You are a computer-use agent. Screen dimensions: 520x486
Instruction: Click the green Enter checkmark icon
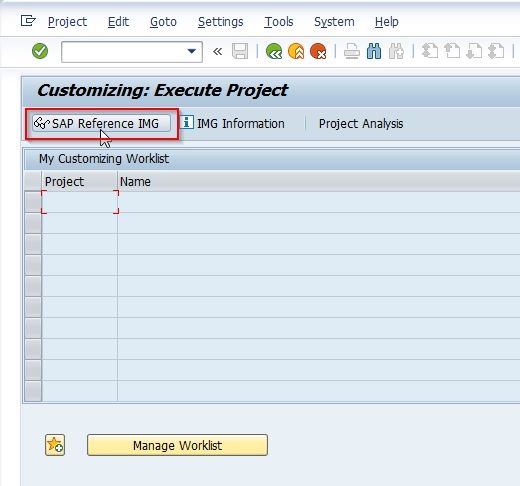tap(40, 51)
